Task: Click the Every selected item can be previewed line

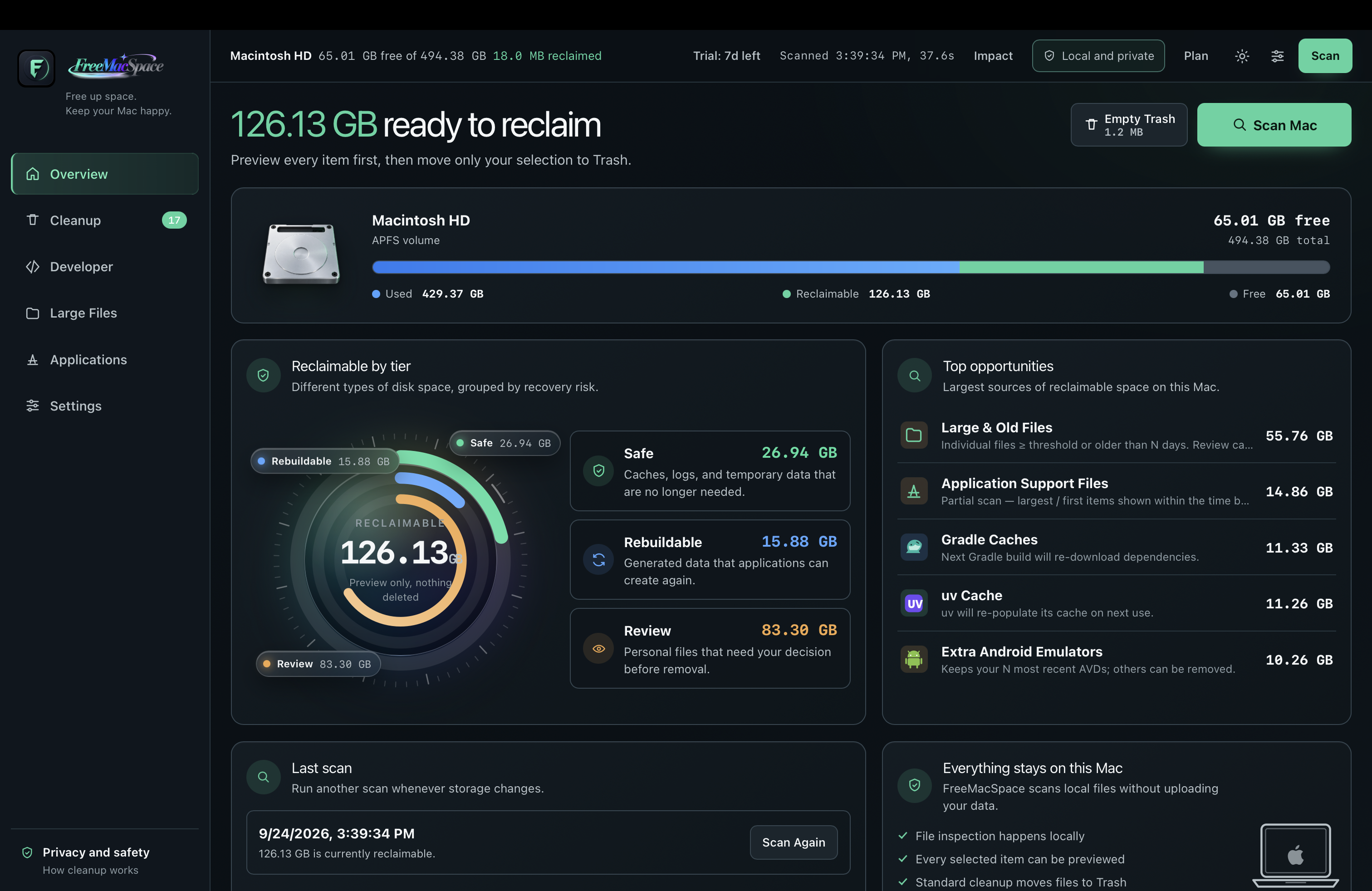Action: pos(1011,859)
